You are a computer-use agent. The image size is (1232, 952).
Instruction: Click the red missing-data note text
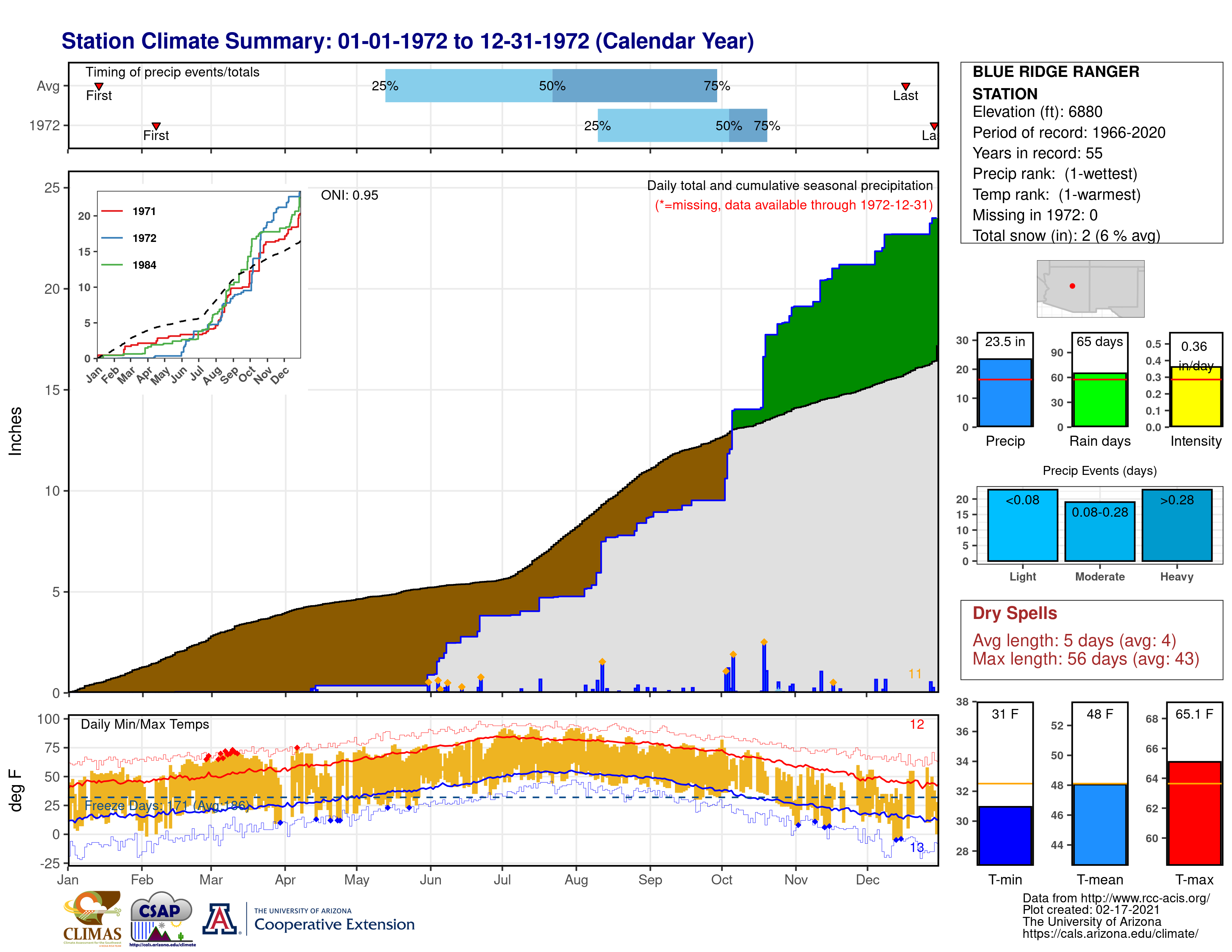coord(794,205)
